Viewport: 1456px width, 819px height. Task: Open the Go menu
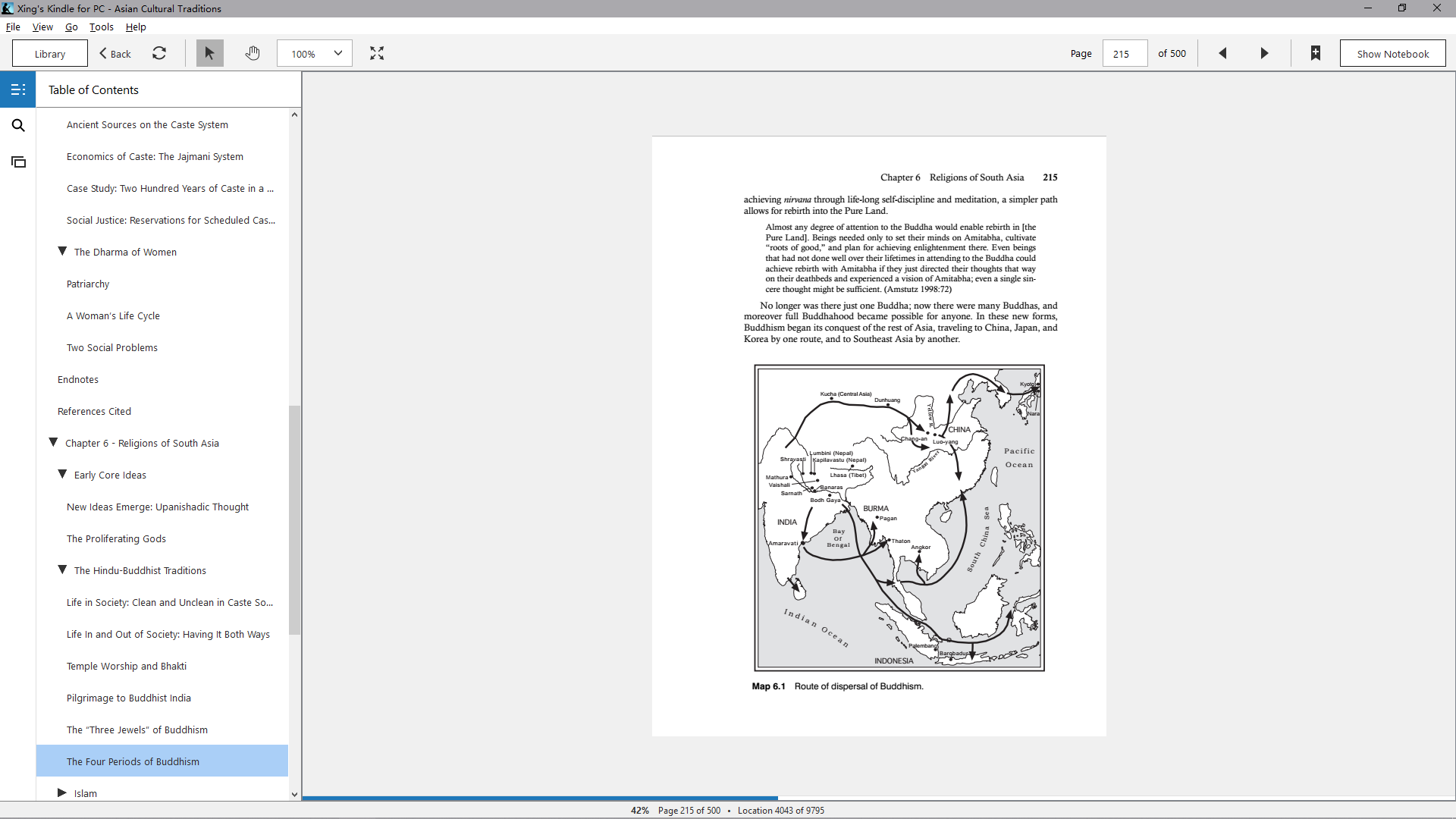click(71, 27)
